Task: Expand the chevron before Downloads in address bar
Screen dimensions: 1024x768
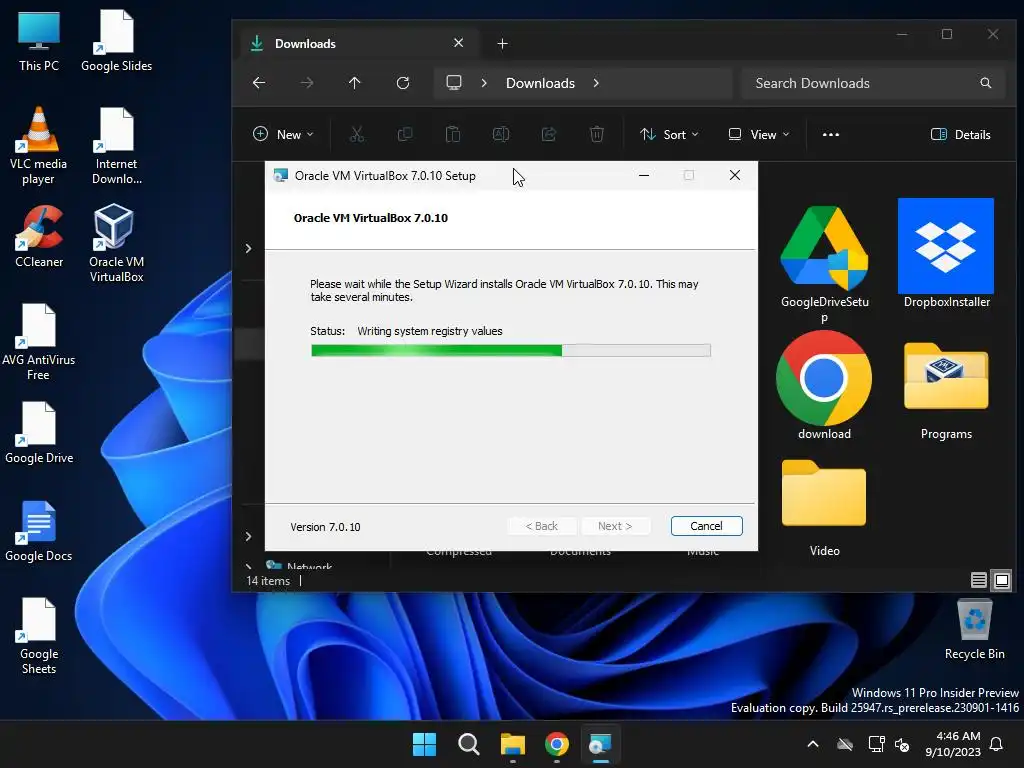Action: coord(484,83)
